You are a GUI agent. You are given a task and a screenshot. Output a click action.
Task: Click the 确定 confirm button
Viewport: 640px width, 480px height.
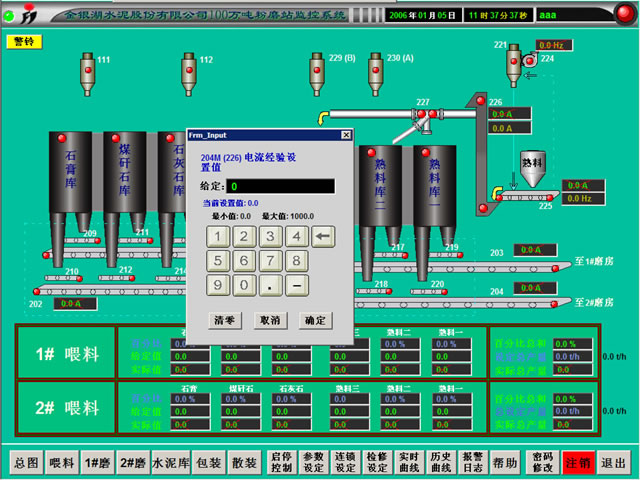click(314, 320)
